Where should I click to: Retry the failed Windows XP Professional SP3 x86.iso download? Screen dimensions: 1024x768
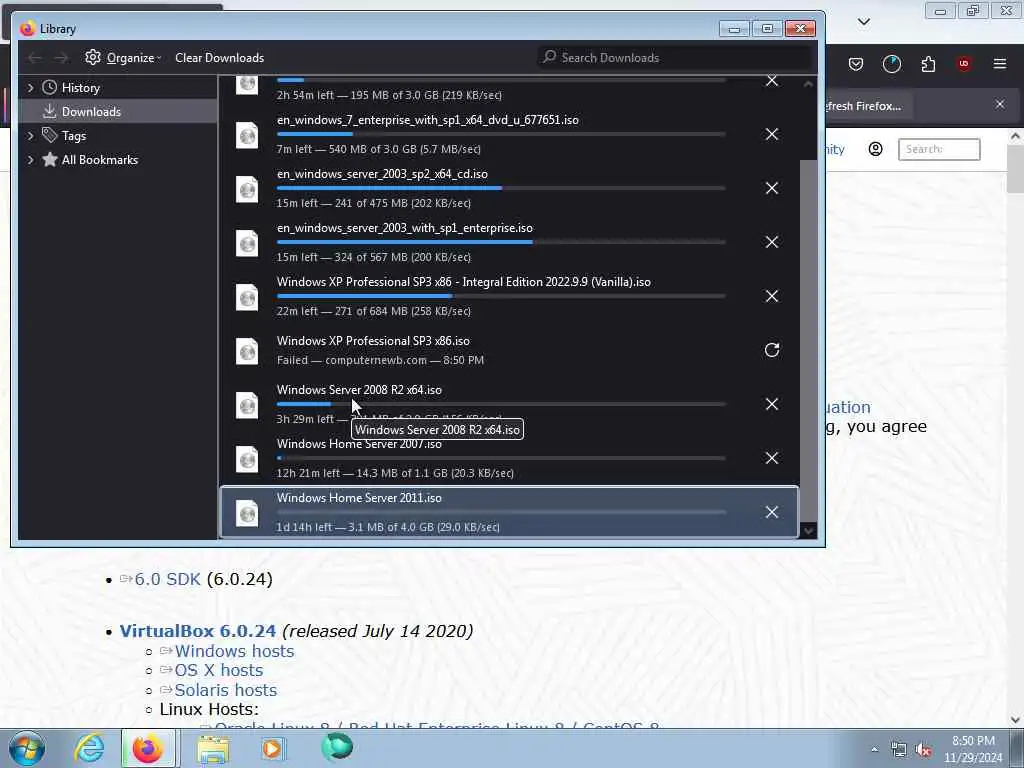(772, 350)
